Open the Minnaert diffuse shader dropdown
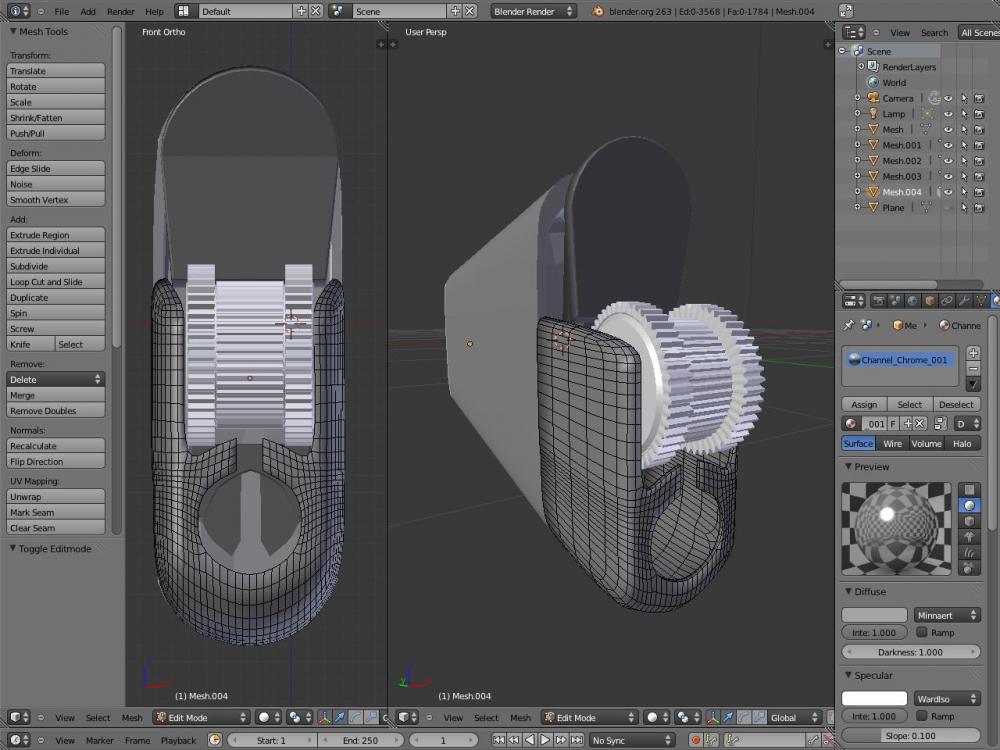 click(946, 615)
